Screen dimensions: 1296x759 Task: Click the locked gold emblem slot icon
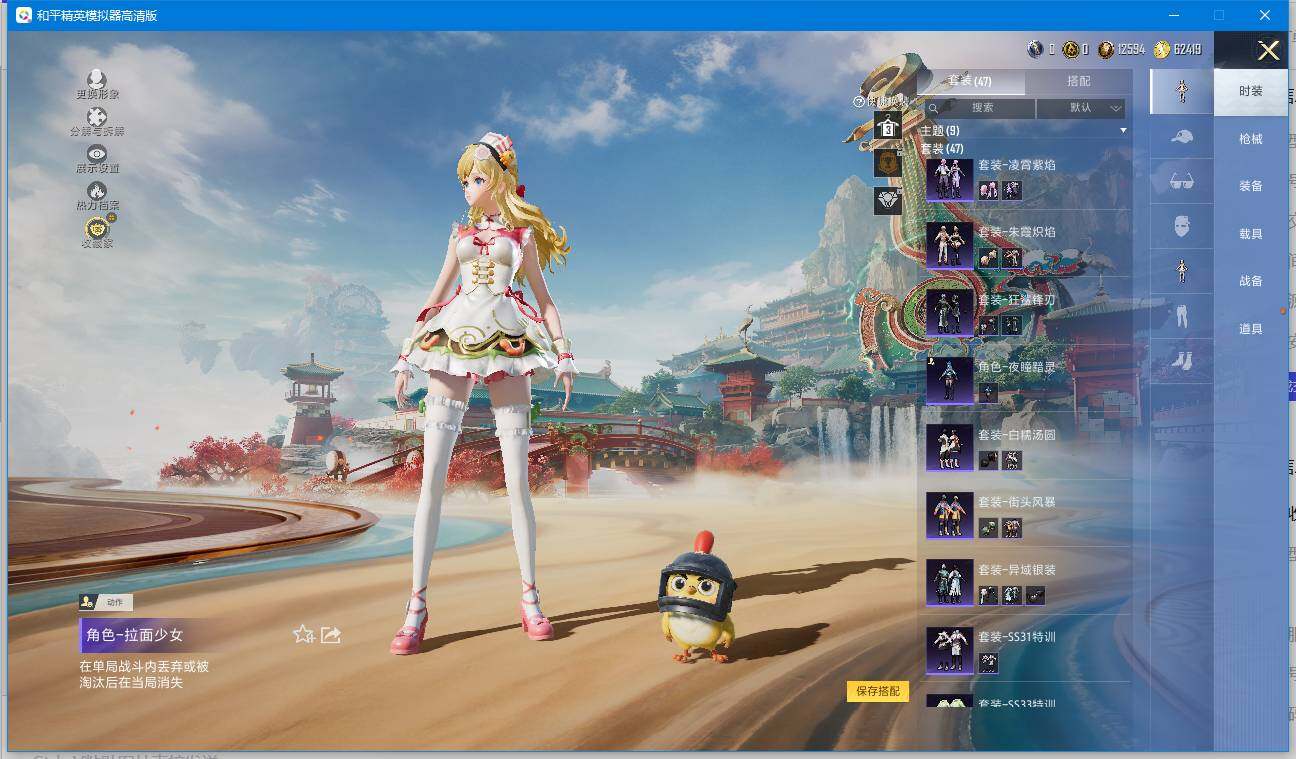[887, 162]
